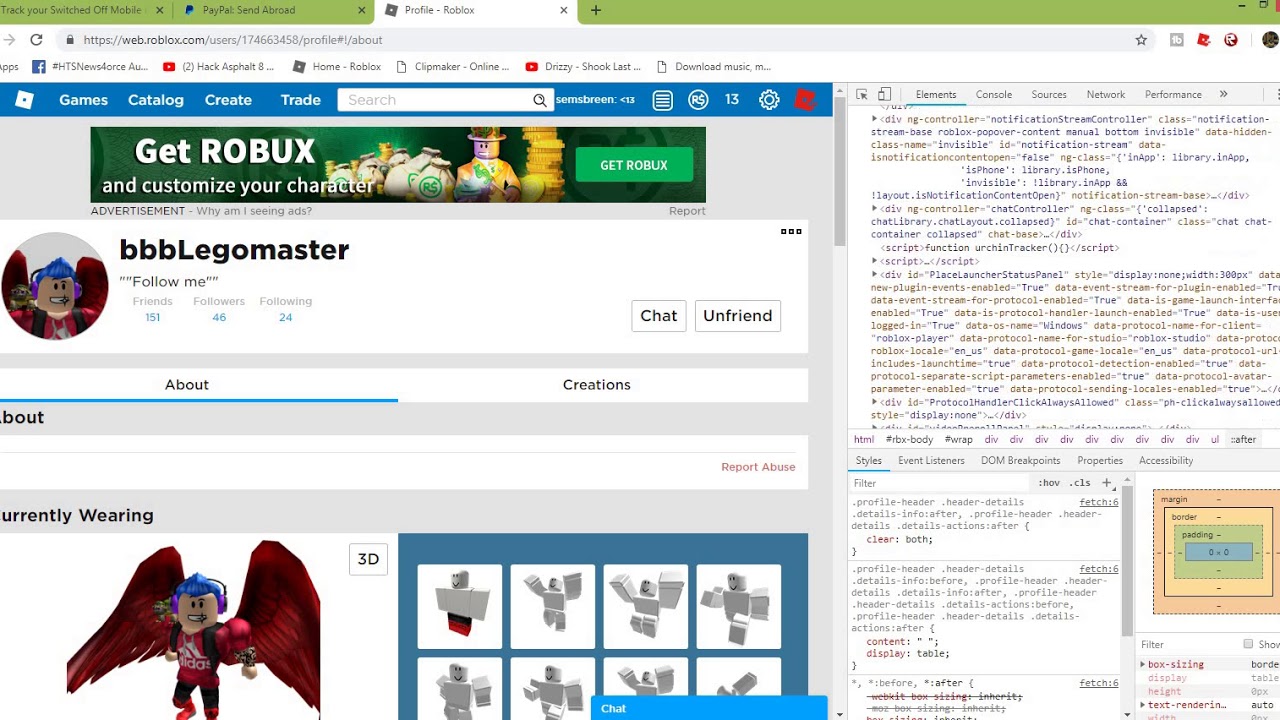The image size is (1280, 720).
Task: Show more DevTools tabs with chevron
Action: click(1223, 94)
